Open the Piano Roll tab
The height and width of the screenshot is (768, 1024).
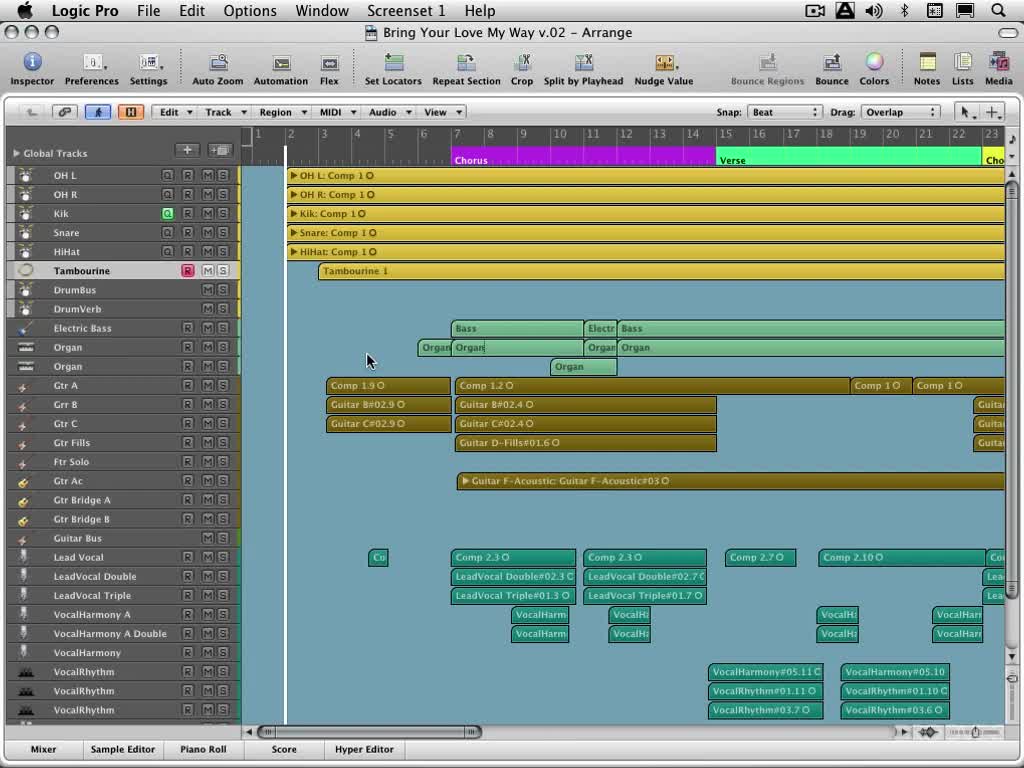(x=203, y=749)
